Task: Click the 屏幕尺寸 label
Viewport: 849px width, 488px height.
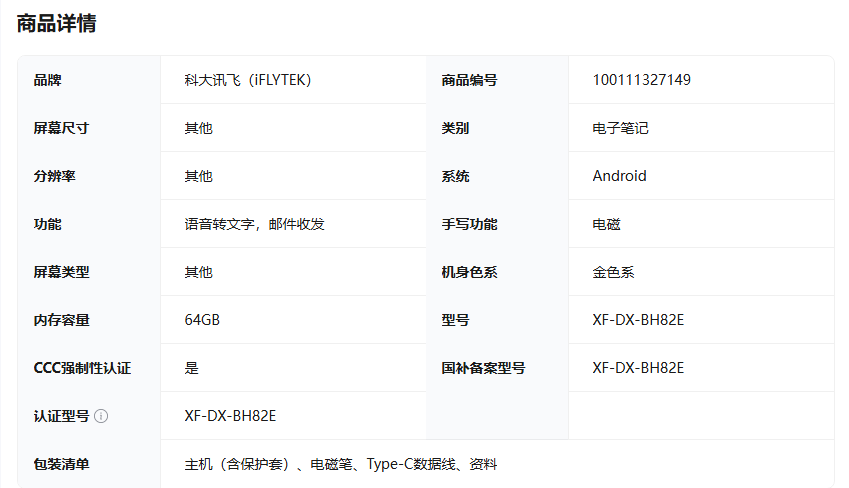Action: pos(61,128)
